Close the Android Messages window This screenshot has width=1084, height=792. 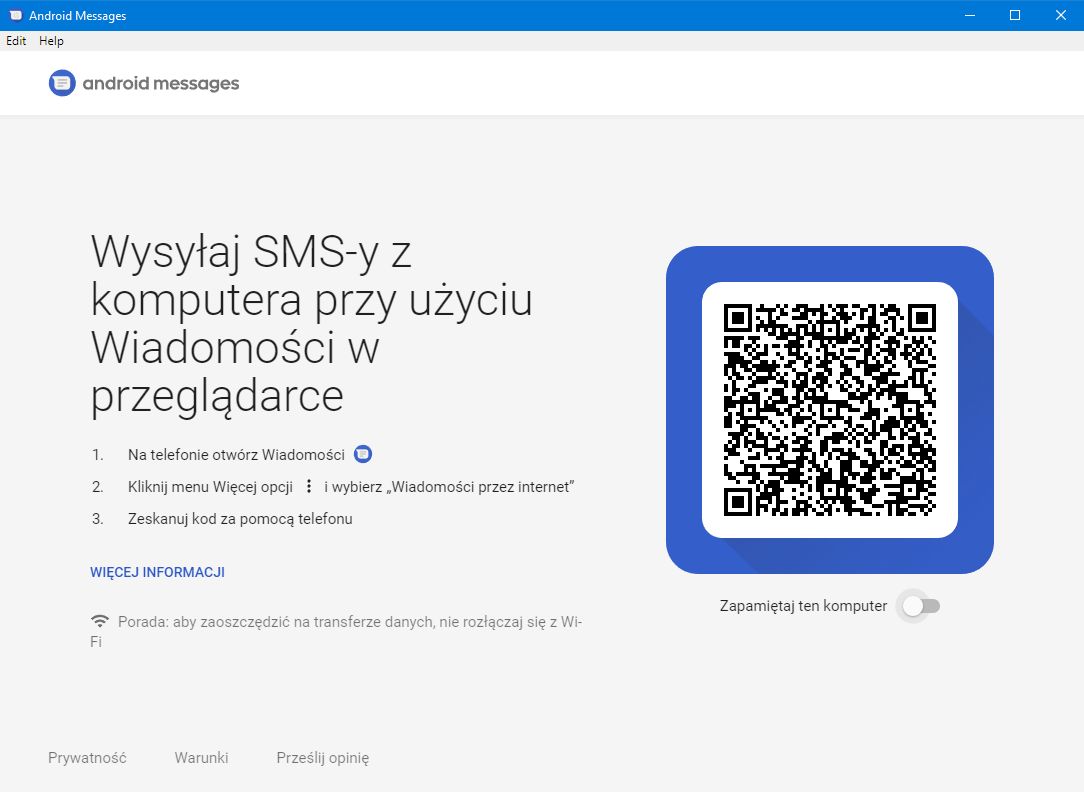(x=1060, y=15)
